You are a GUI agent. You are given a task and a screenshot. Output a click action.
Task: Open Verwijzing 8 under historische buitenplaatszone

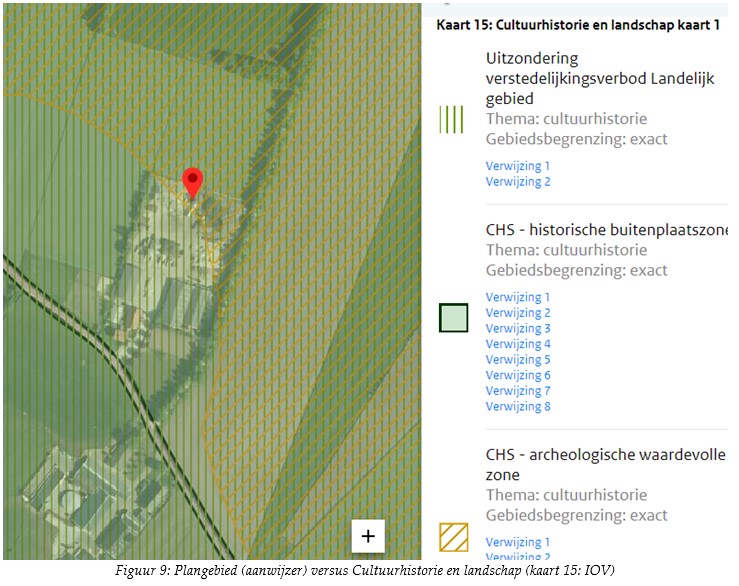[518, 406]
